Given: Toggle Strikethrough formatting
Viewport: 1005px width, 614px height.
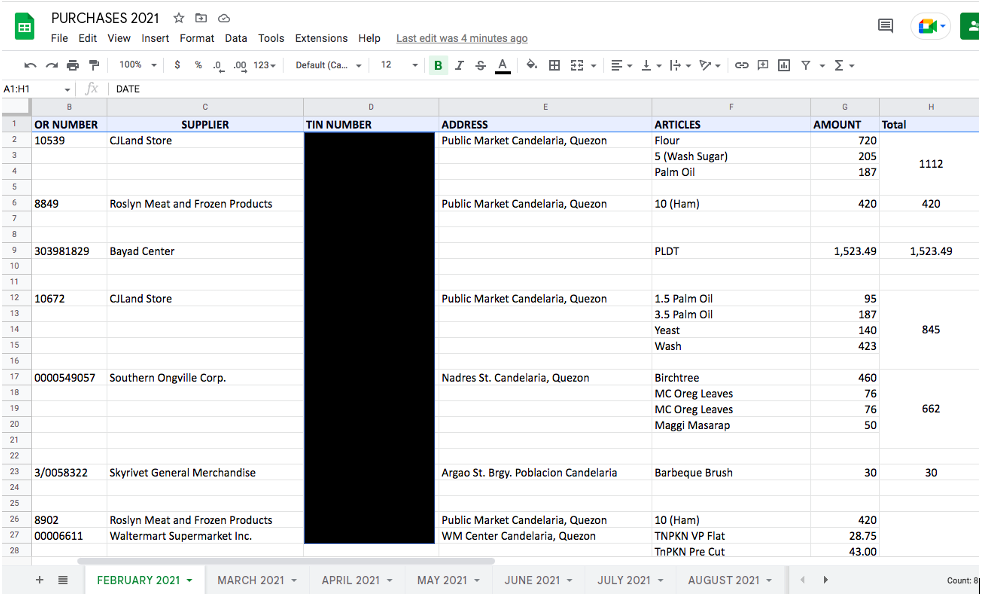Looking at the screenshot, I should pos(481,65).
